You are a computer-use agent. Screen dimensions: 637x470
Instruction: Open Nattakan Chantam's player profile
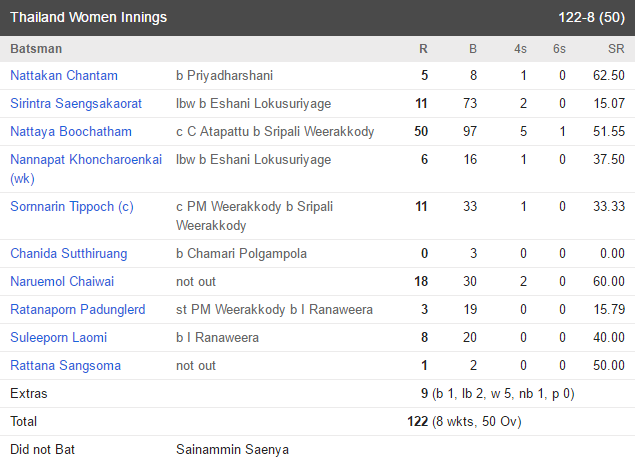tap(64, 75)
